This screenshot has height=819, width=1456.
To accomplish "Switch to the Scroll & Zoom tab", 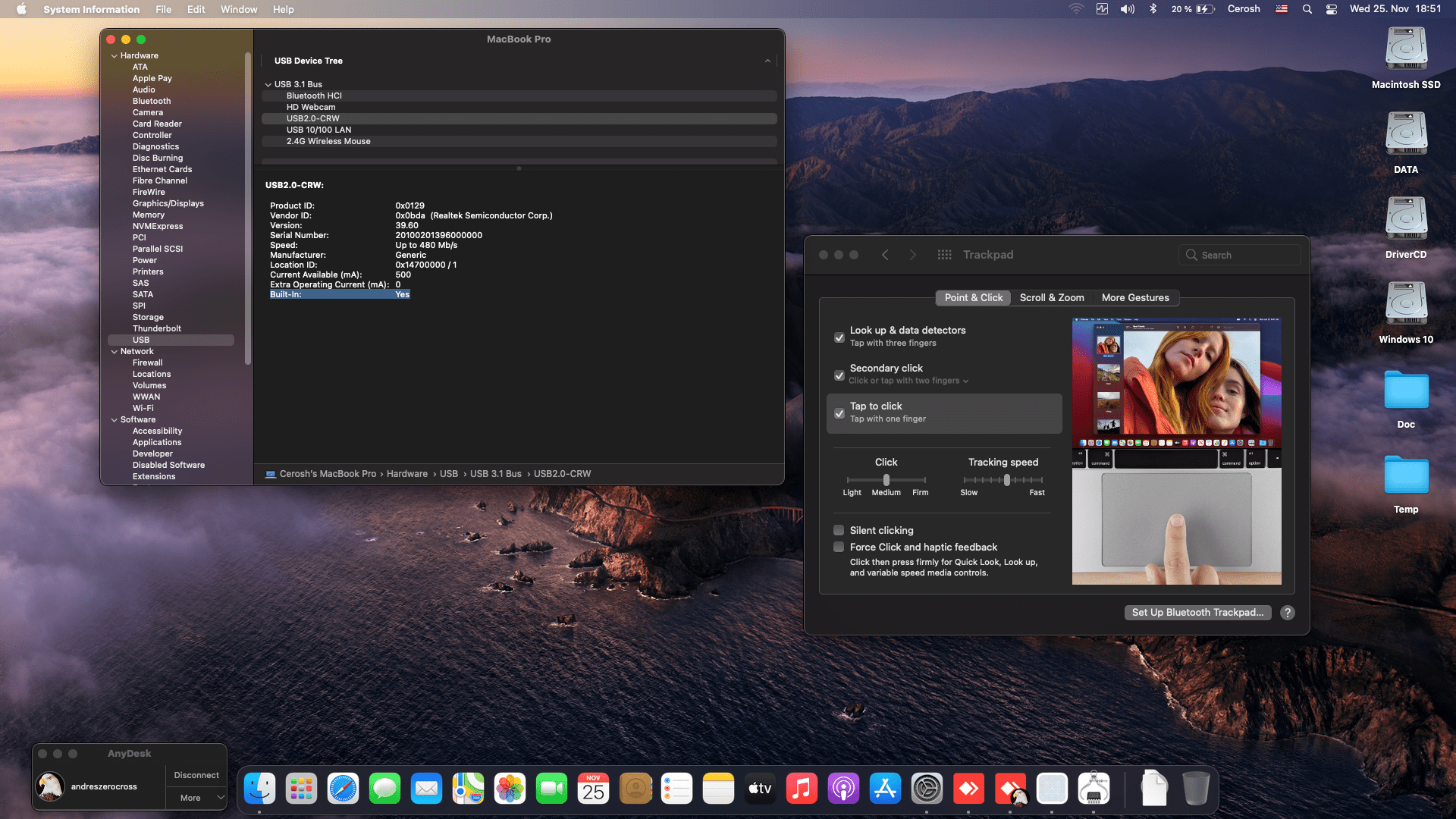I will click(1052, 297).
